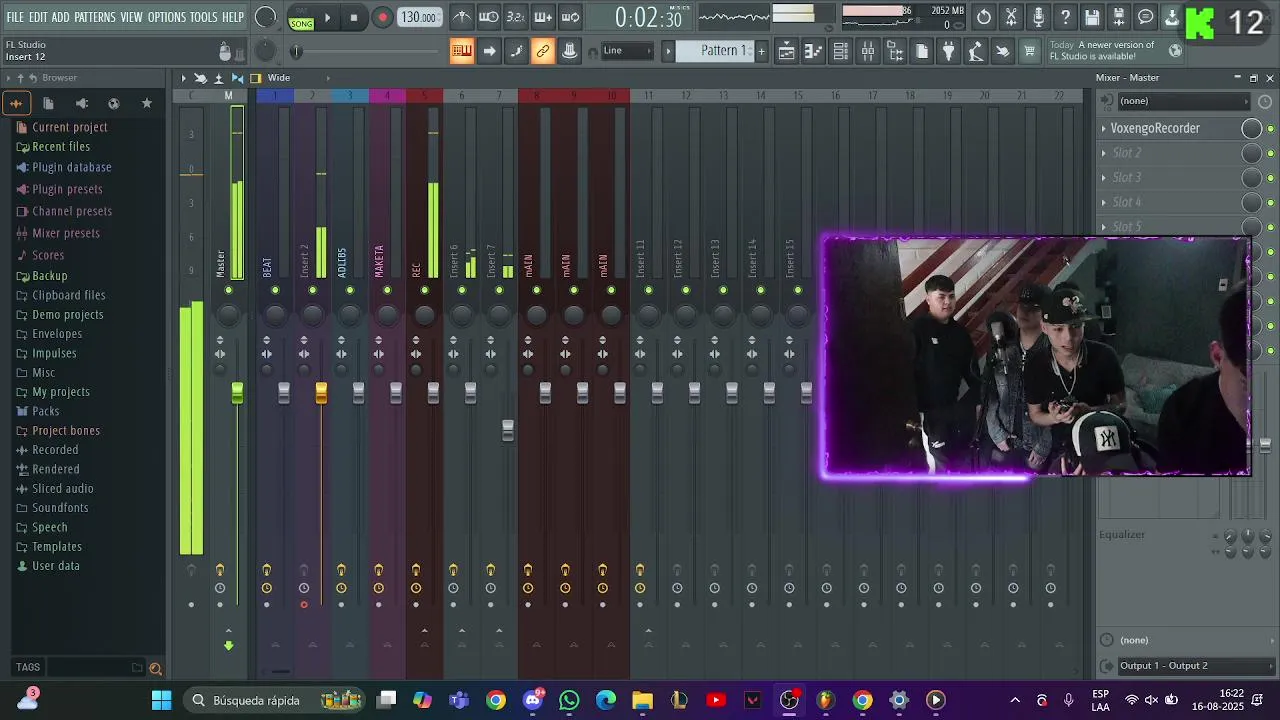
Task: Open mixer options menu arrow
Action: pyautogui.click(x=183, y=78)
